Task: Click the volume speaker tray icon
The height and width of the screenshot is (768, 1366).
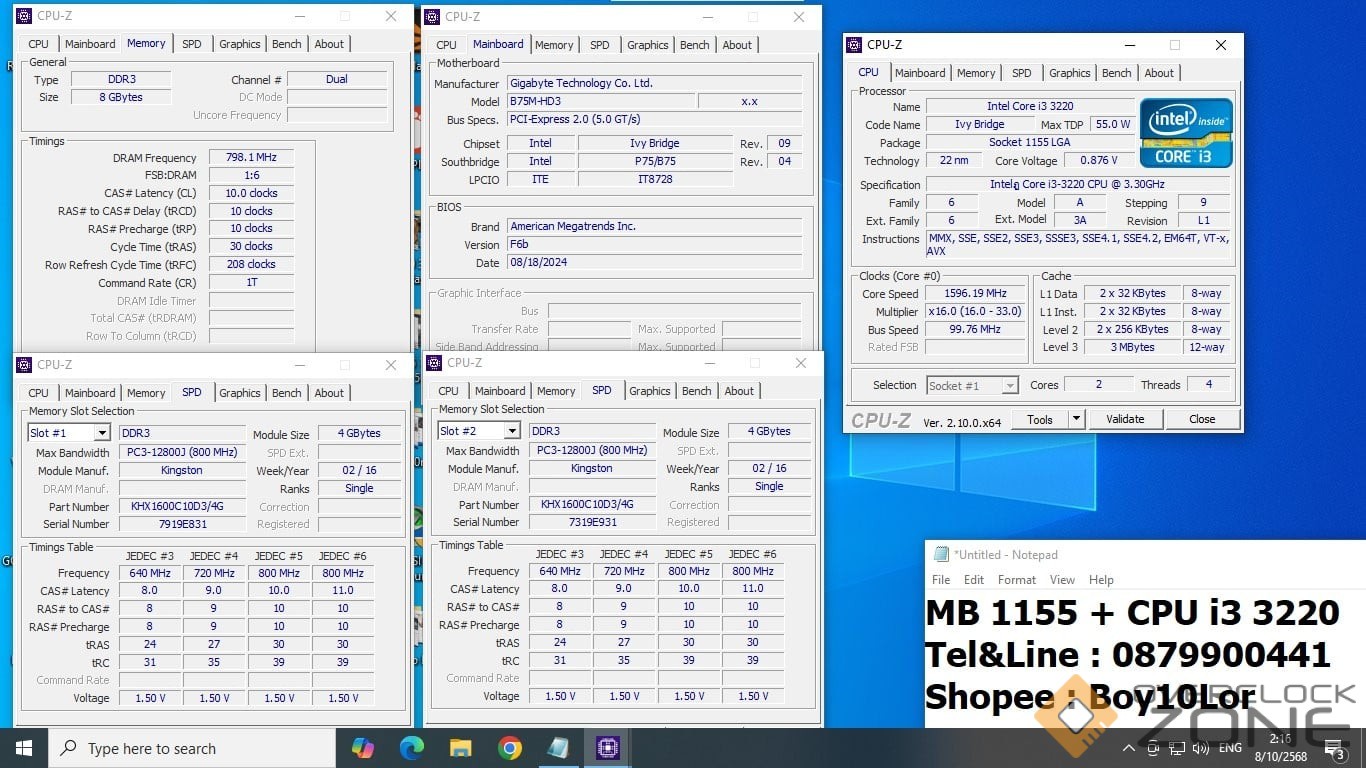Action: click(1200, 748)
